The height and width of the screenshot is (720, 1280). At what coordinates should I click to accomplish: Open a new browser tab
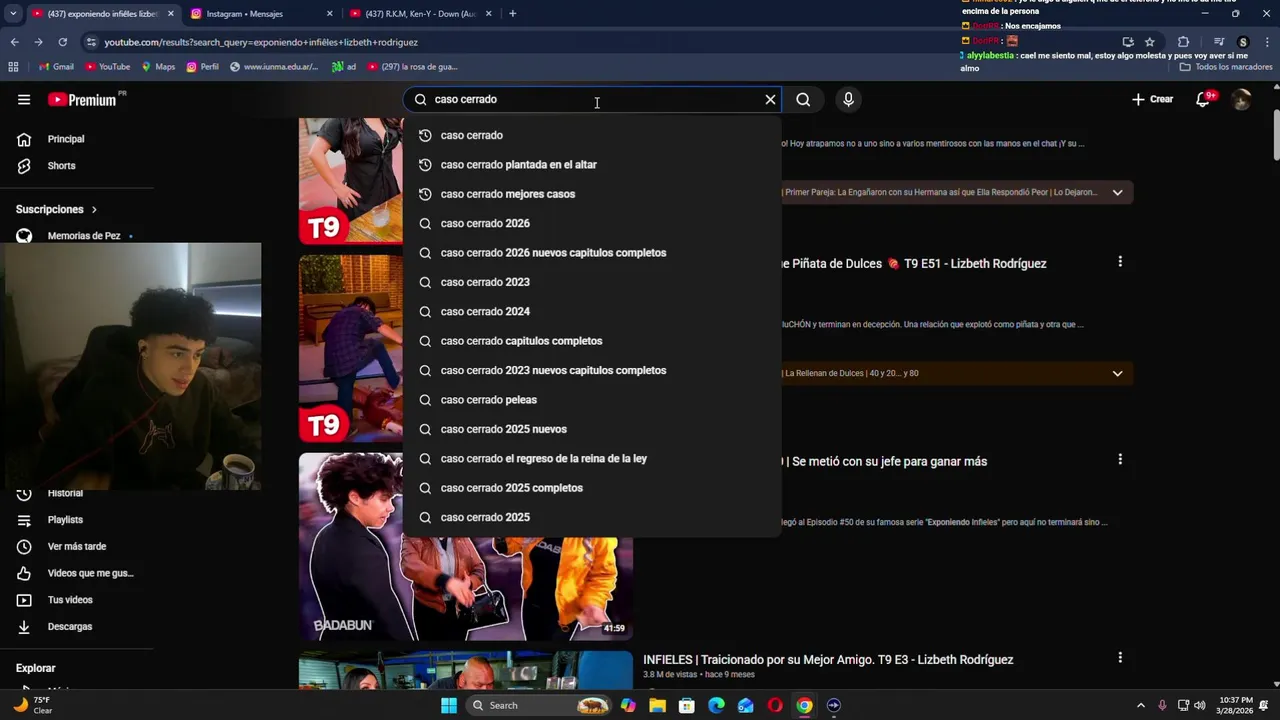point(512,14)
